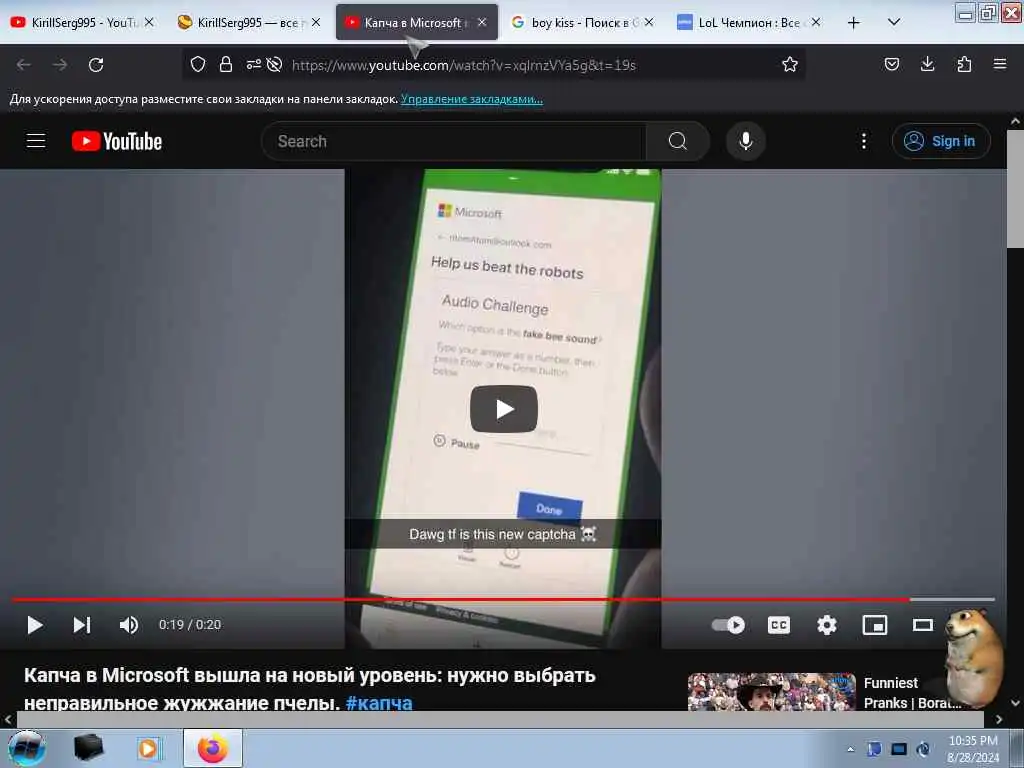Viewport: 1024px width, 768px height.
Task: Close the 'LoL Чемпион' tab
Action: point(816,22)
